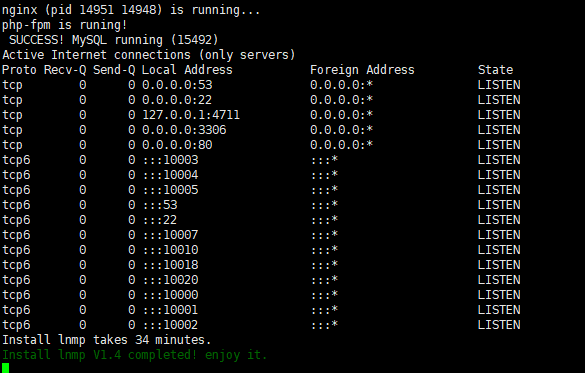Click local address 0.0.0.0:53
Screen dimensions: 585x373
(x=177, y=85)
